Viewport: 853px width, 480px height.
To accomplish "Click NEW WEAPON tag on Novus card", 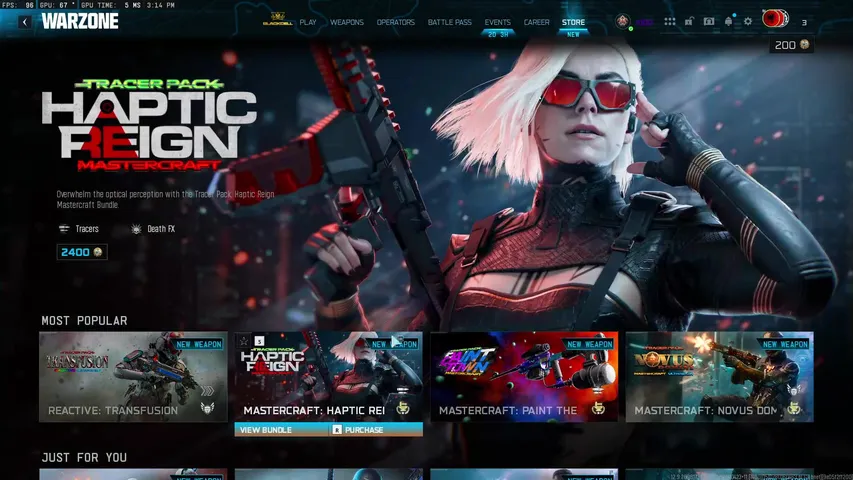I will tap(785, 344).
